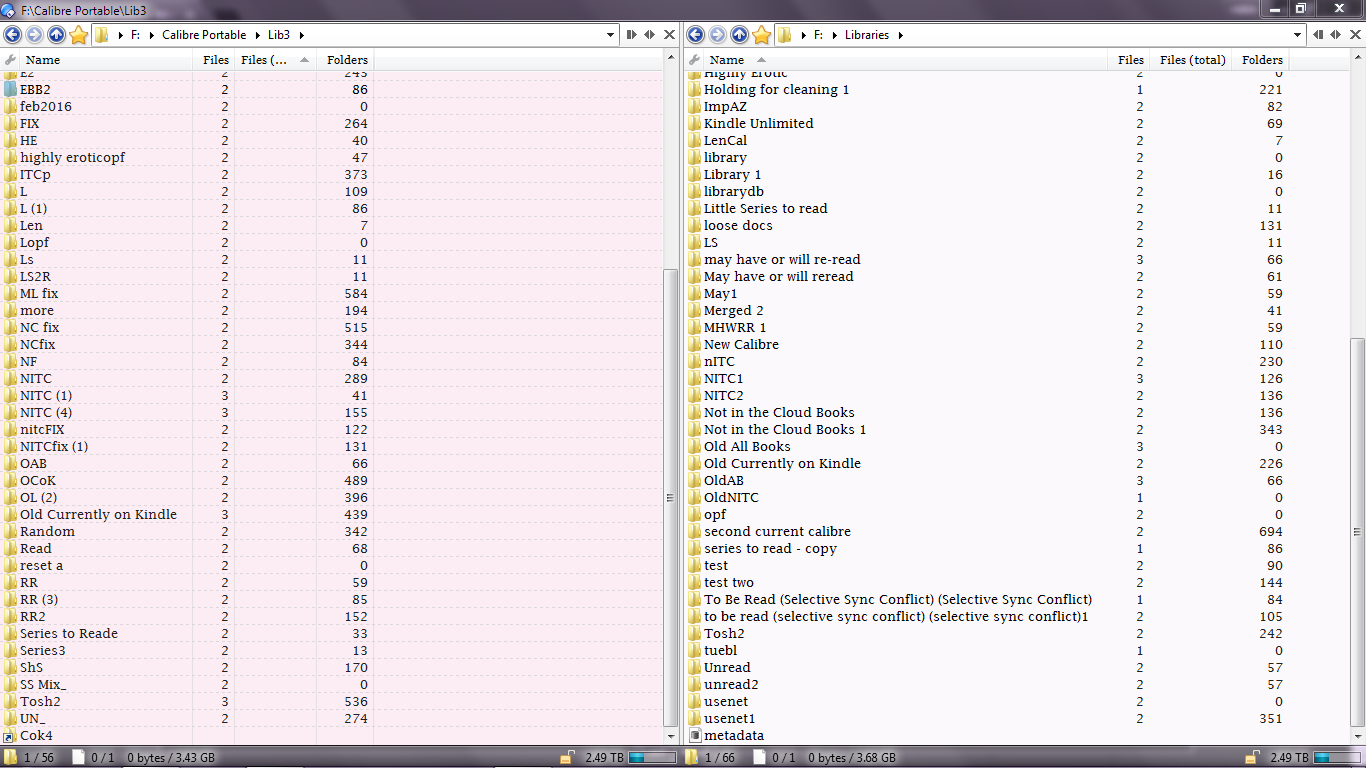Click folder icon of Old Currently on Kindle in left pane
This screenshot has width=1366, height=768.
click(x=11, y=515)
